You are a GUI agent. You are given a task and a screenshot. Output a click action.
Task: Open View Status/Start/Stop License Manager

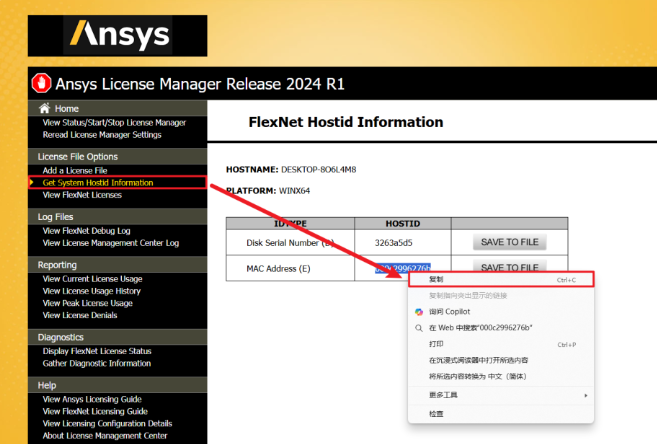tap(114, 123)
